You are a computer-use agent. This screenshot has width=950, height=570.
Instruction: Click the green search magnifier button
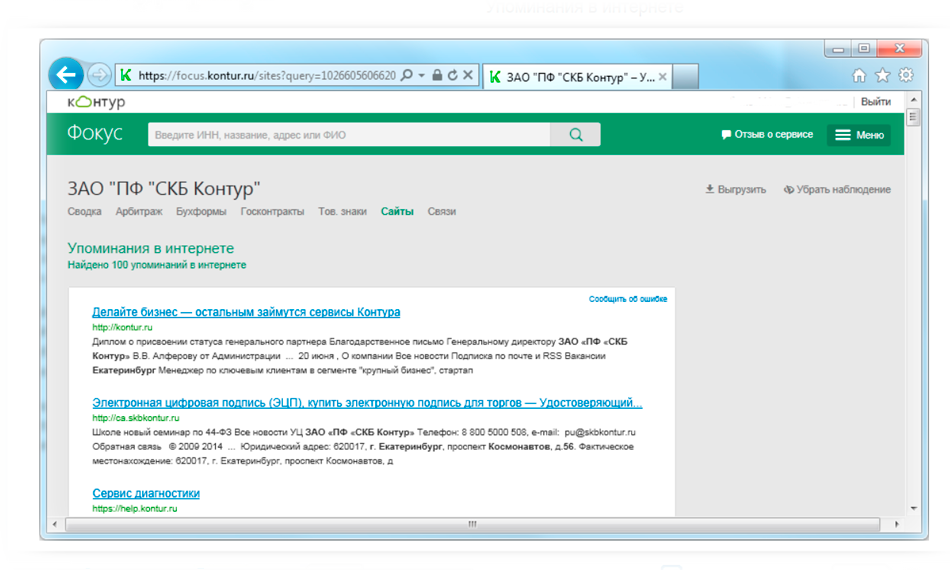tap(575, 135)
